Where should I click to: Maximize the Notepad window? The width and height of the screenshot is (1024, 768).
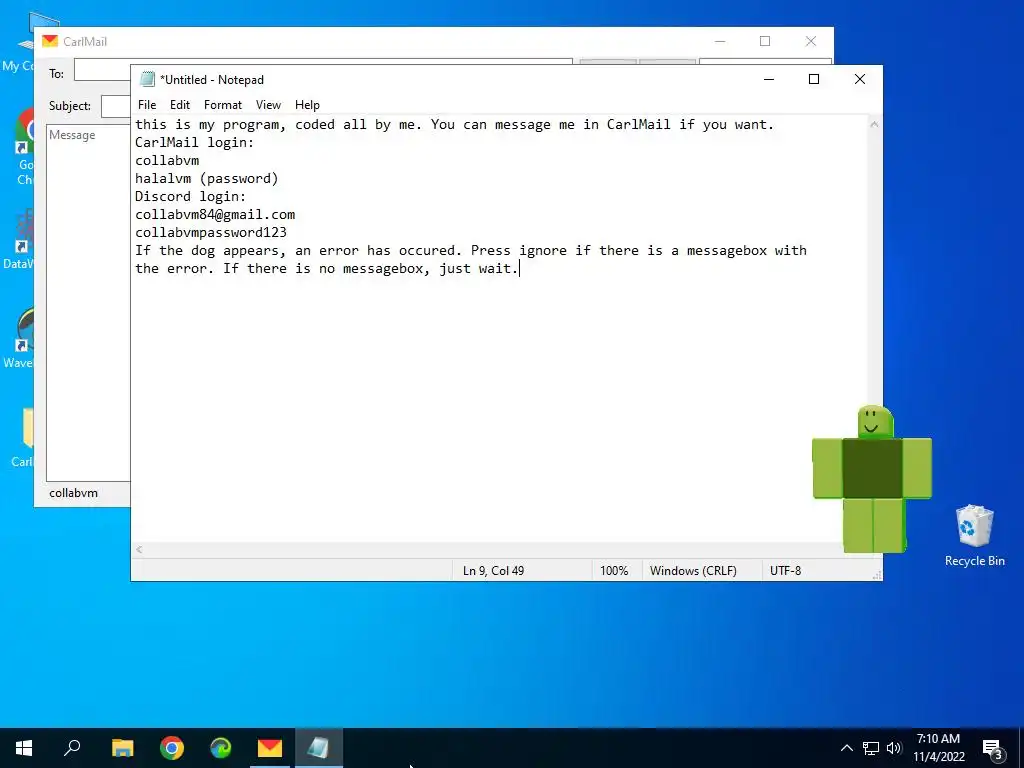(x=814, y=79)
